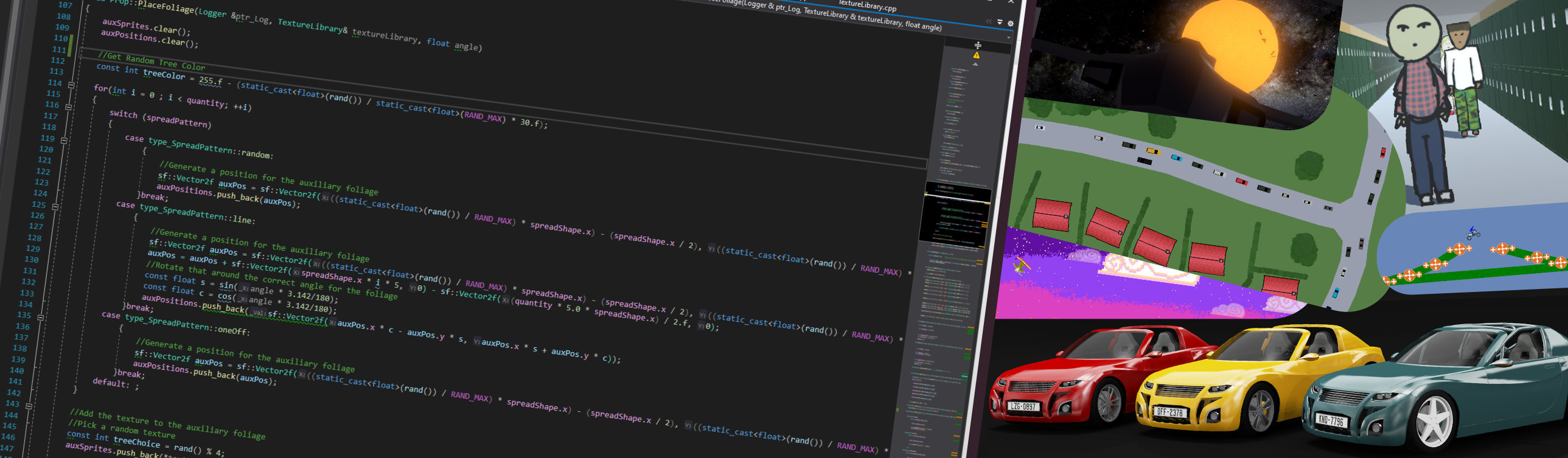Collapse the code block at line 143
The image size is (1568, 458).
coord(29,406)
